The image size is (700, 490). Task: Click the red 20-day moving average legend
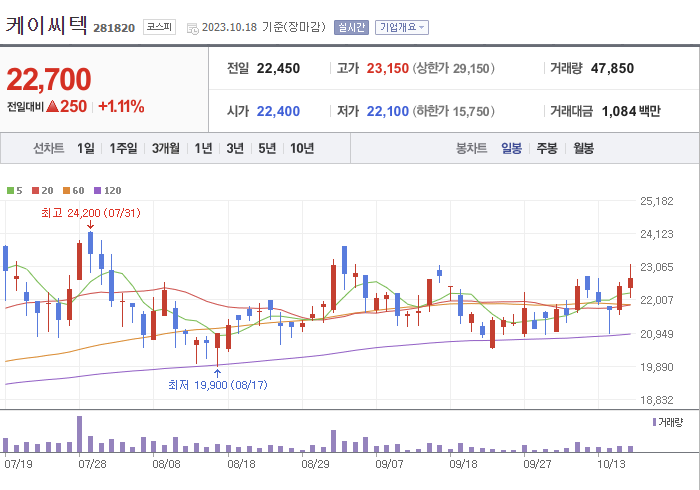[42, 191]
